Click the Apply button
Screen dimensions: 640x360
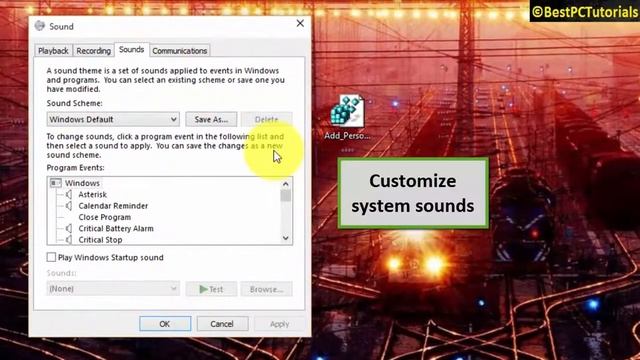tap(280, 324)
